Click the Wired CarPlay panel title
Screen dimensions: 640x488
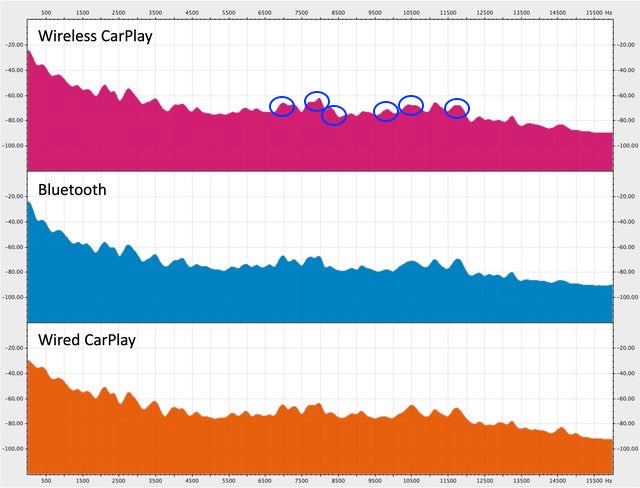click(x=87, y=340)
